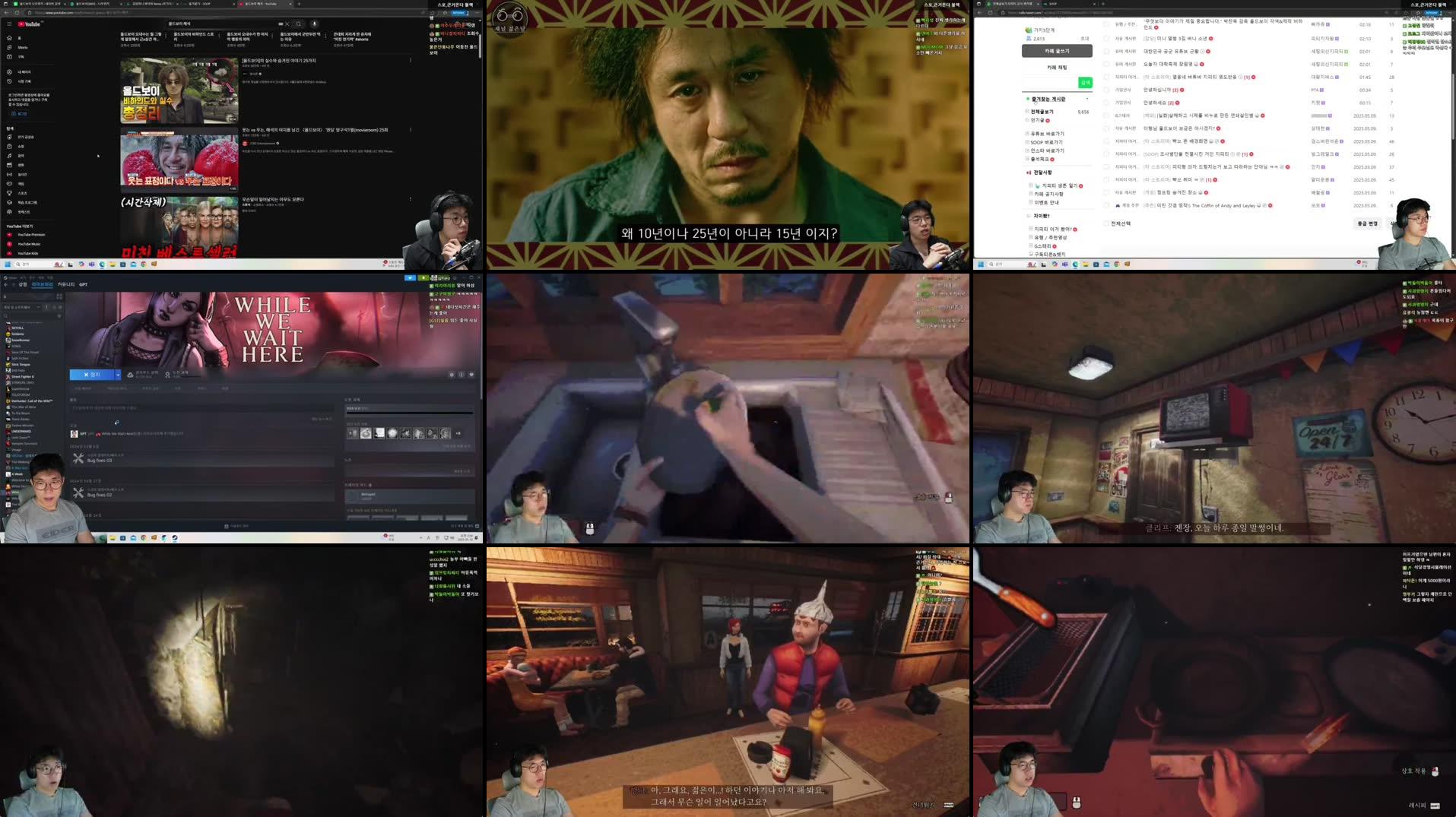Check the 전체선택 checkbox
The image size is (1456, 817).
tap(1106, 223)
